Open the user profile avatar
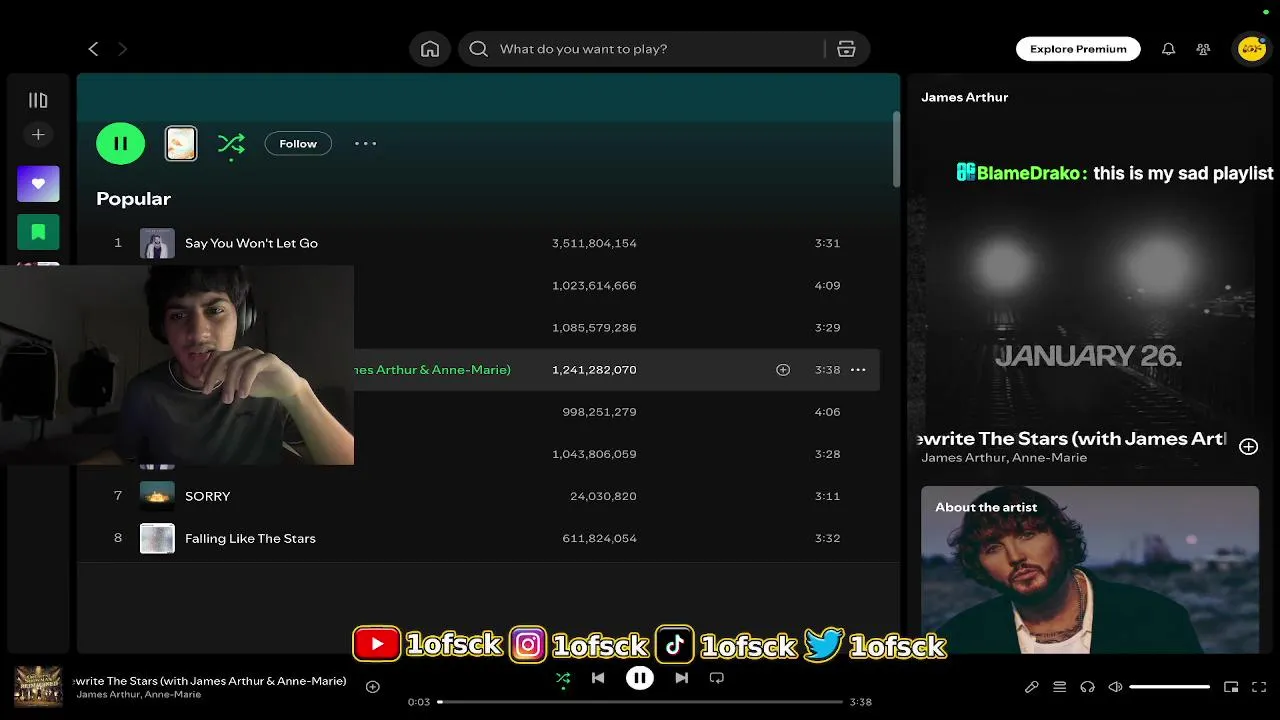The height and width of the screenshot is (720, 1280). 1252,49
